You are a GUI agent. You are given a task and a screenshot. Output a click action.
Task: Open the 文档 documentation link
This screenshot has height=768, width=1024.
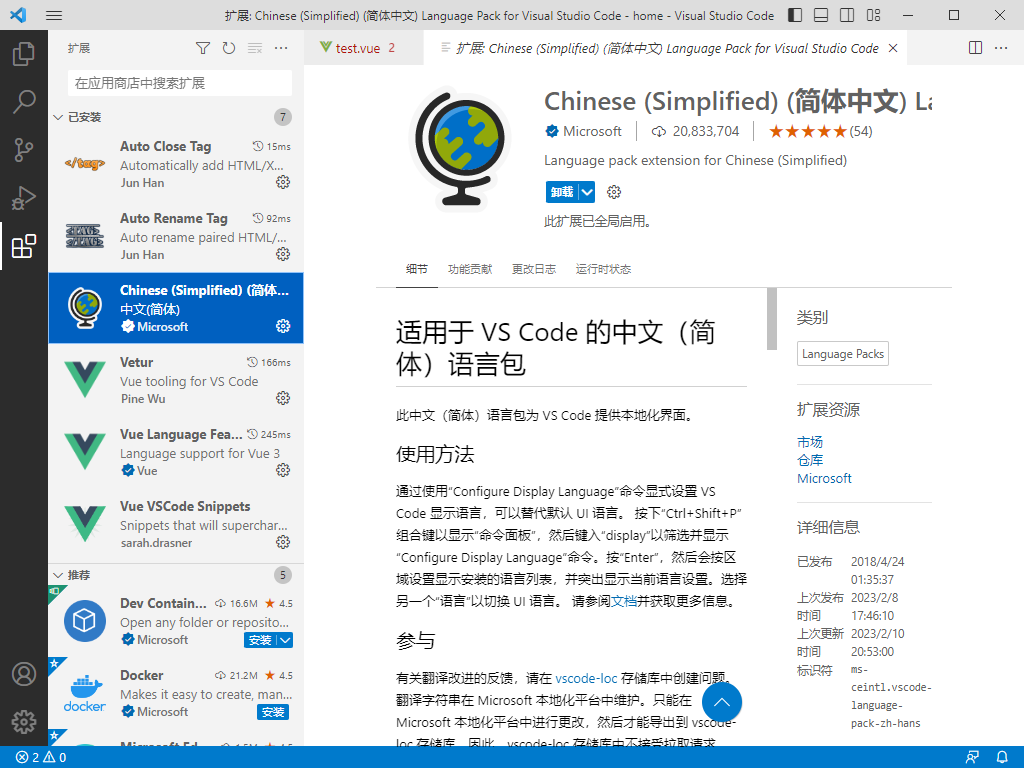(624, 601)
